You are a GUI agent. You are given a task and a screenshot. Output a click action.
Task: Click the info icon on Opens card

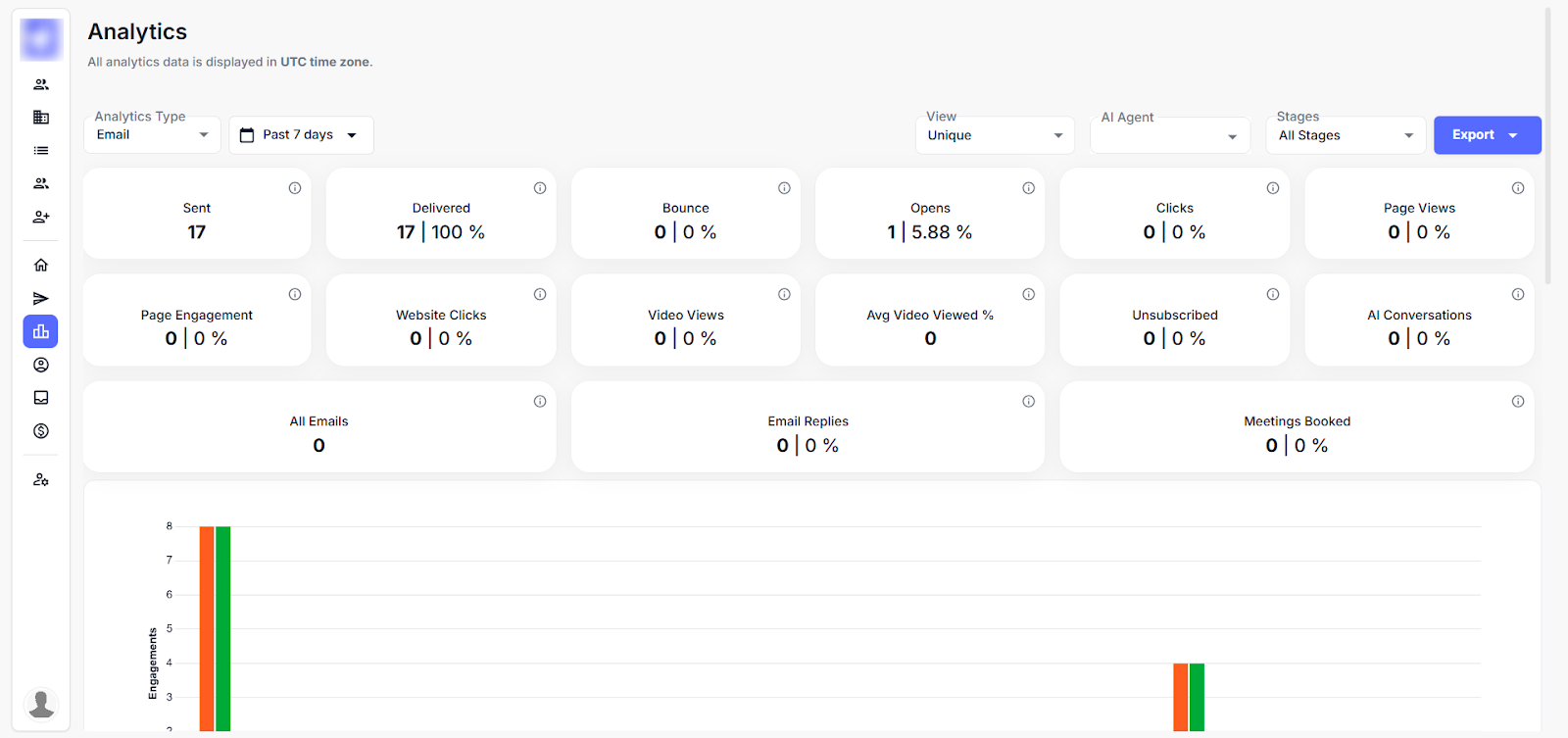point(1028,188)
